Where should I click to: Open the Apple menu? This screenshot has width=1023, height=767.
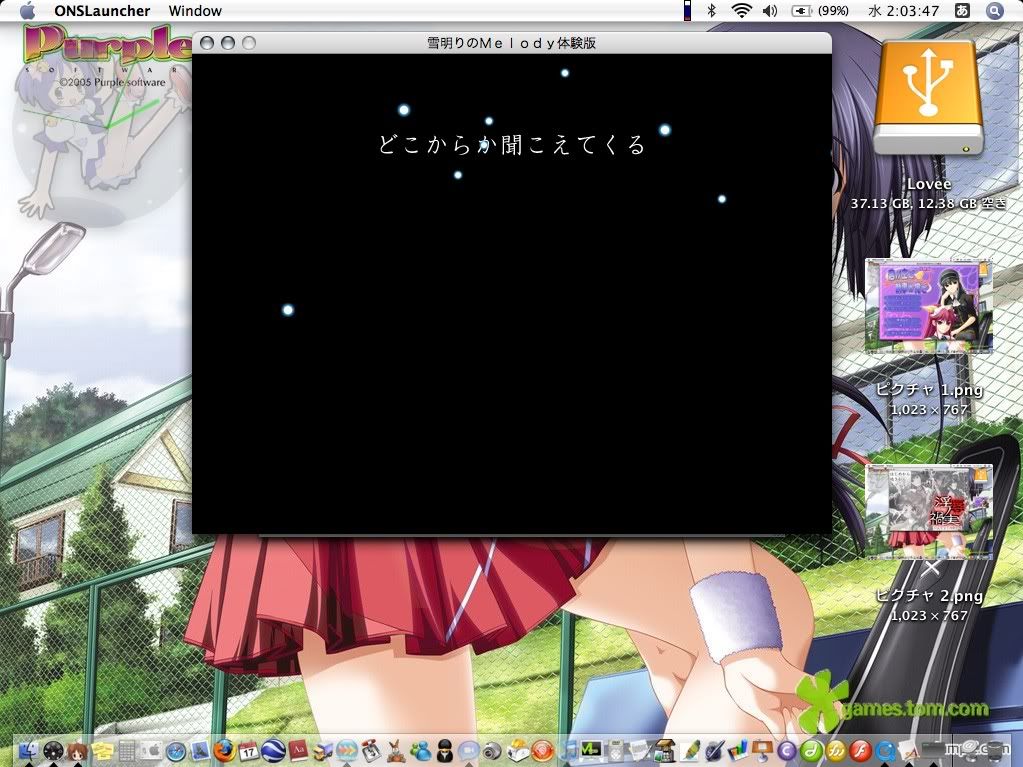tap(27, 10)
